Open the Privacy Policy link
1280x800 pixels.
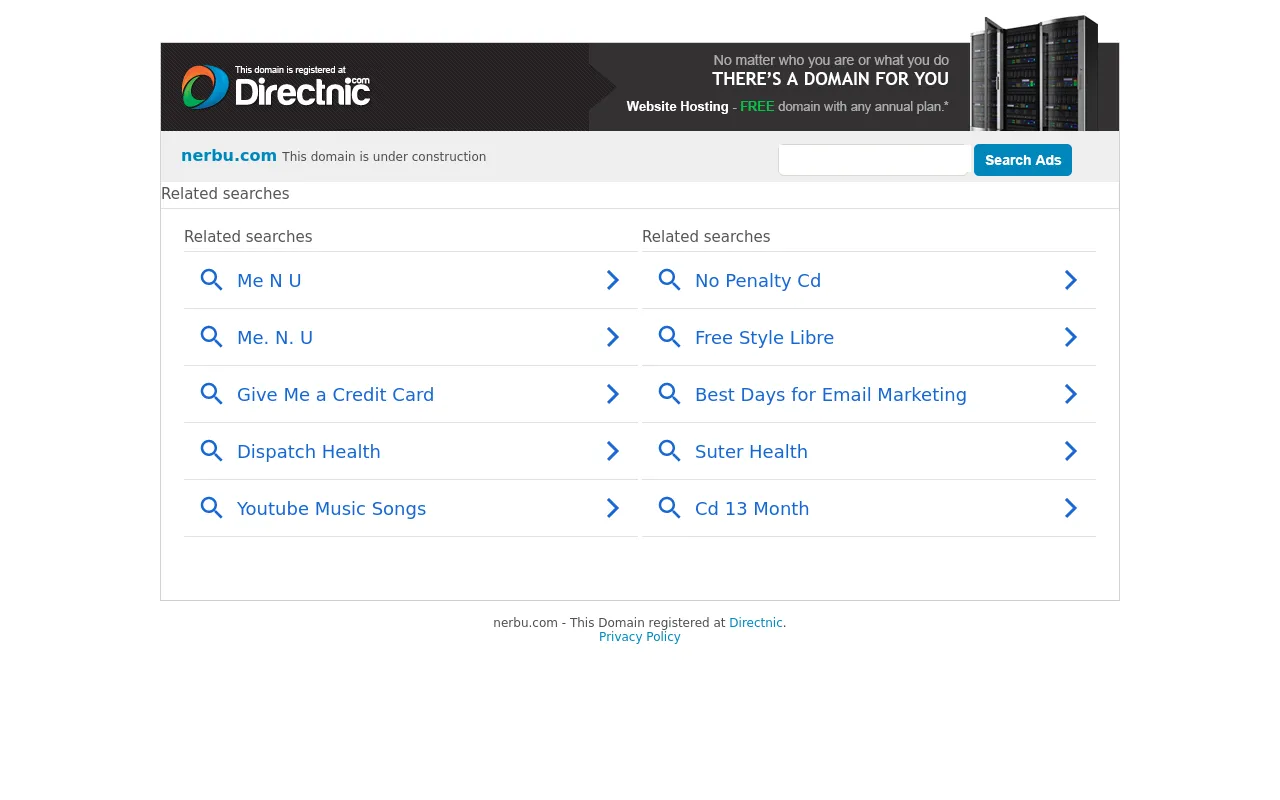point(640,637)
